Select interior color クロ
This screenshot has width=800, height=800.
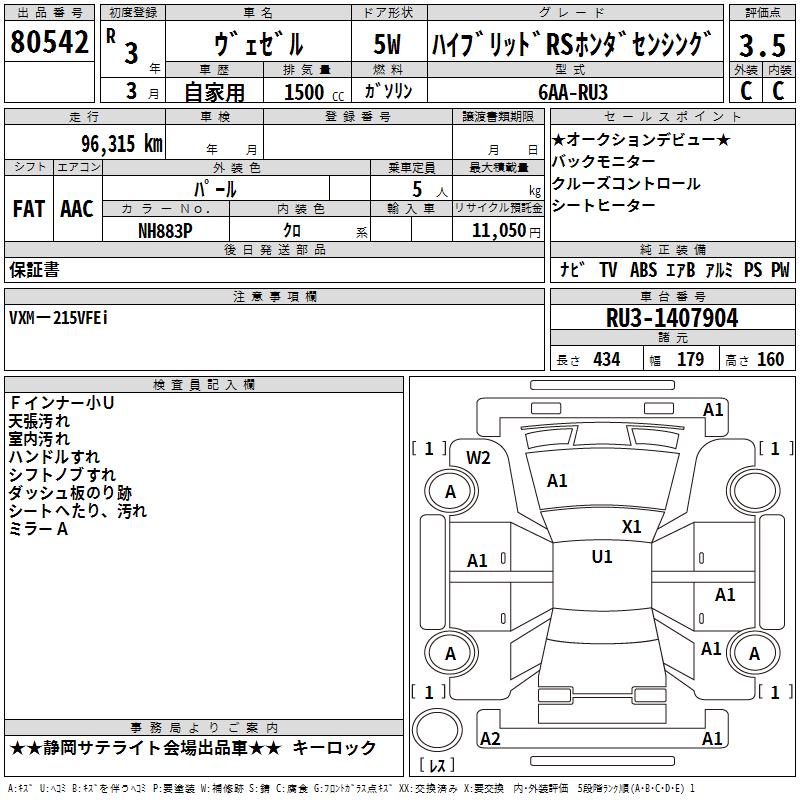coord(292,231)
